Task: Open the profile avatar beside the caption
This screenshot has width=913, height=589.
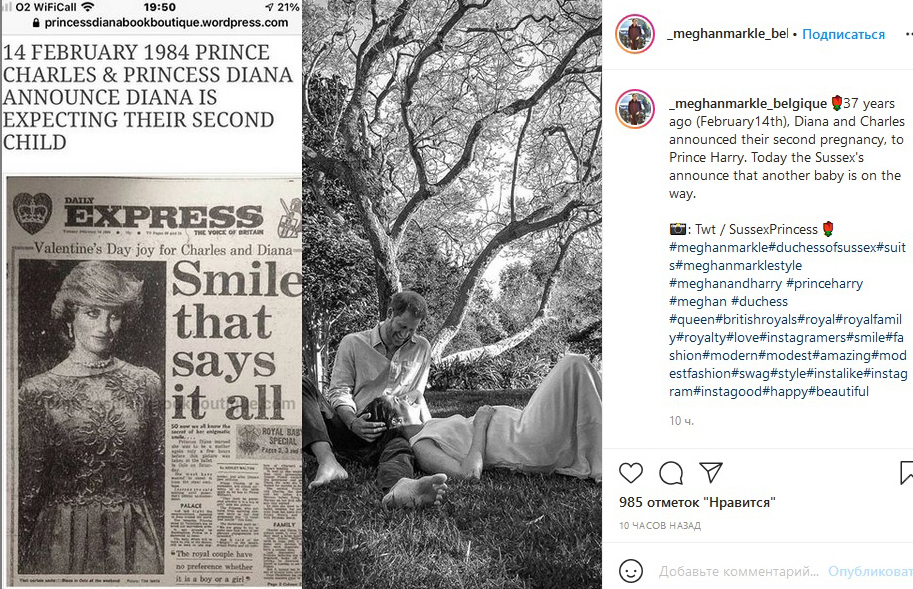Action: pyautogui.click(x=635, y=108)
